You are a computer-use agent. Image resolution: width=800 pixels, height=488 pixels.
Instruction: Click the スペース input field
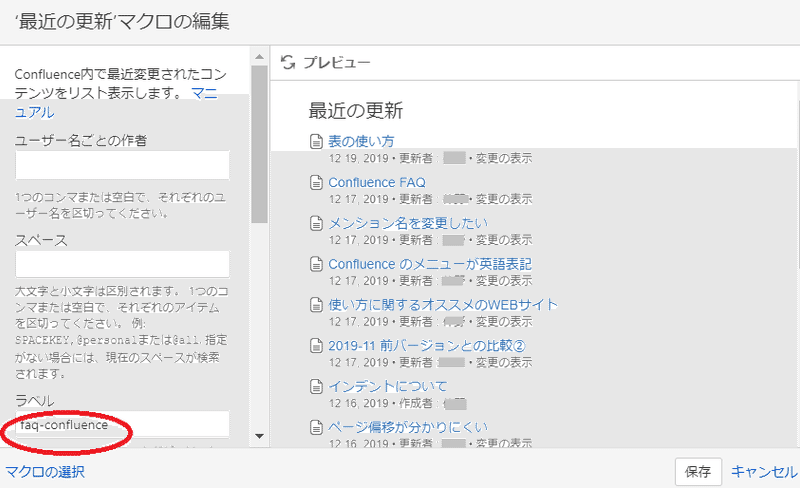click(122, 264)
